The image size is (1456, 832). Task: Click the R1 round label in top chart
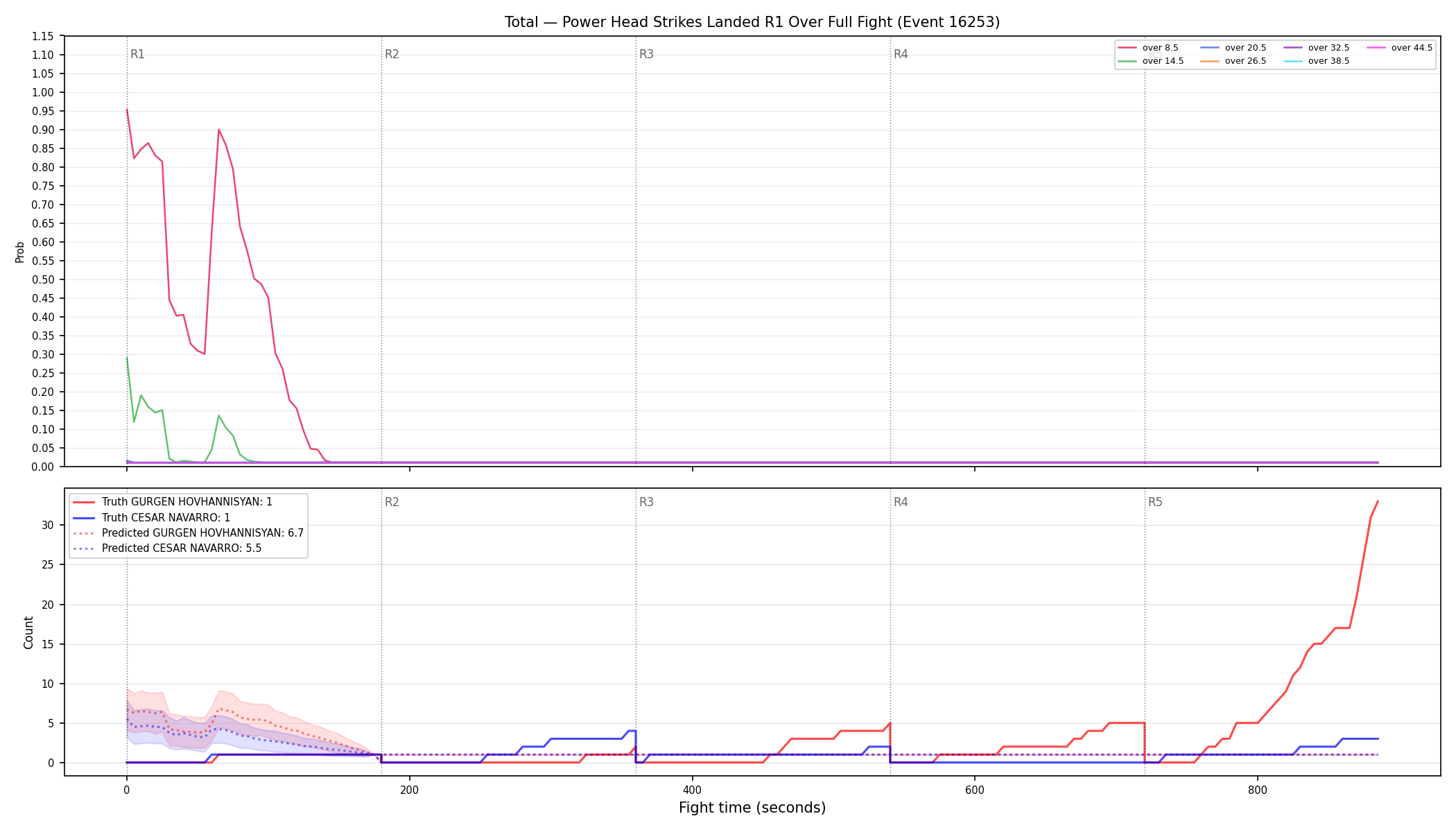(137, 54)
